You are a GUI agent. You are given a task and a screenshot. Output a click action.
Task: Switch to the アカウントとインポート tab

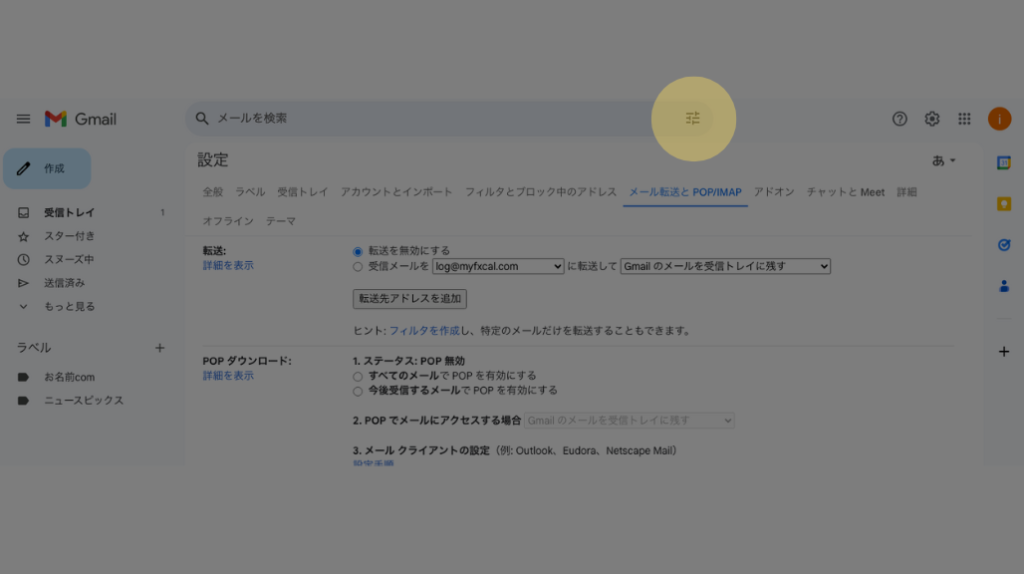396,192
